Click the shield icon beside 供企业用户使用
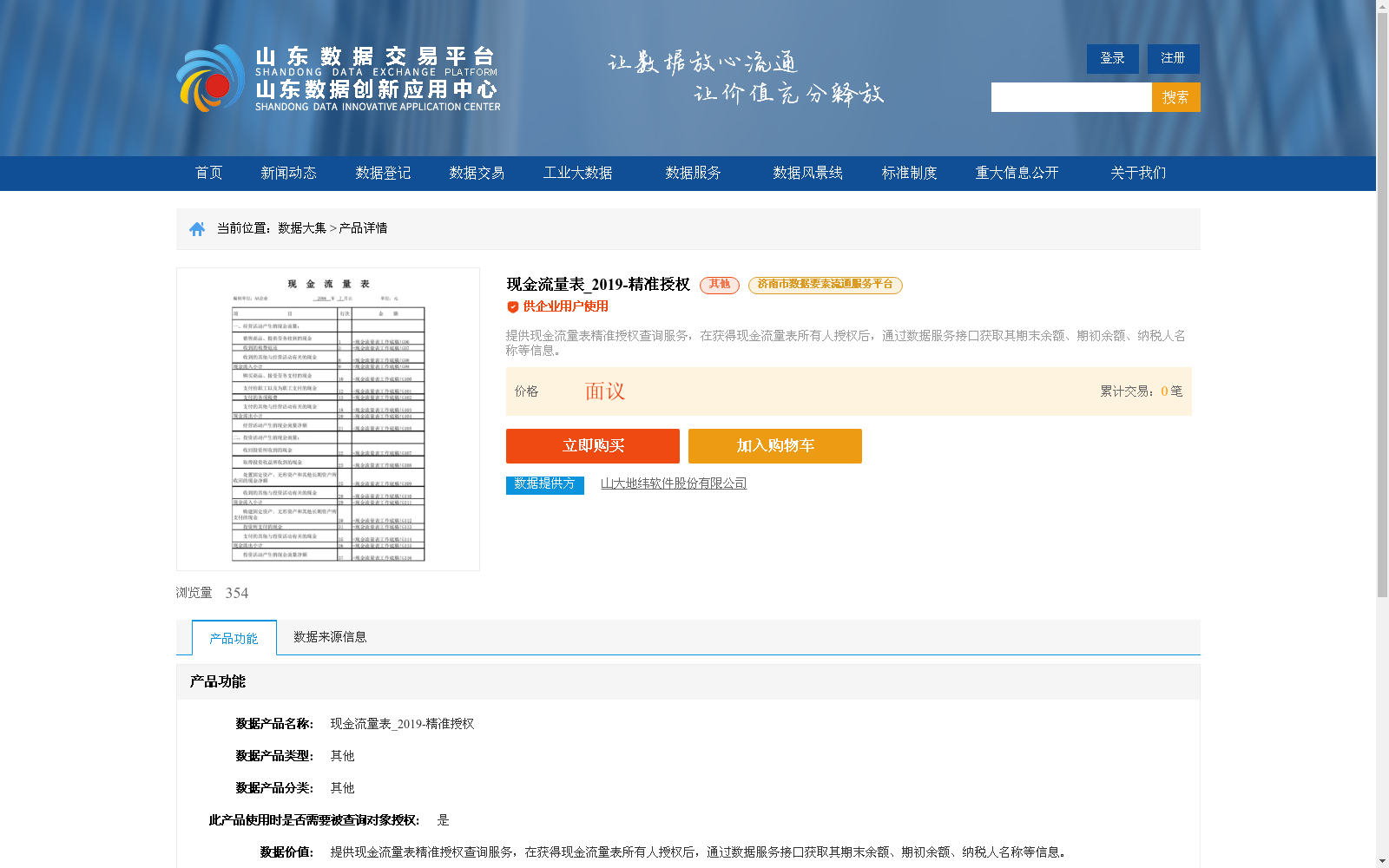 point(513,306)
